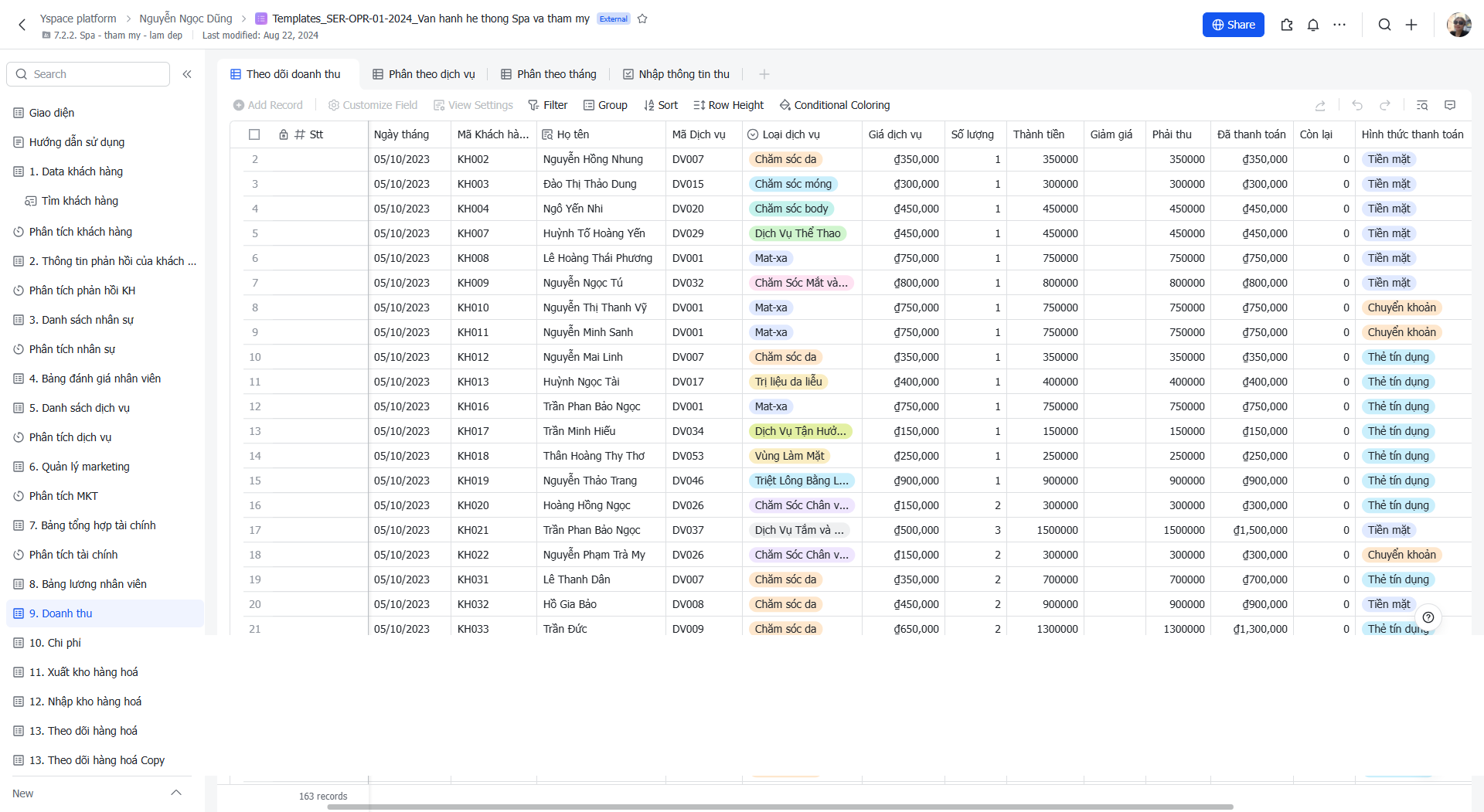Open Phân tích khách hàng dashboard
This screenshot has width=1484, height=812.
coord(80,232)
